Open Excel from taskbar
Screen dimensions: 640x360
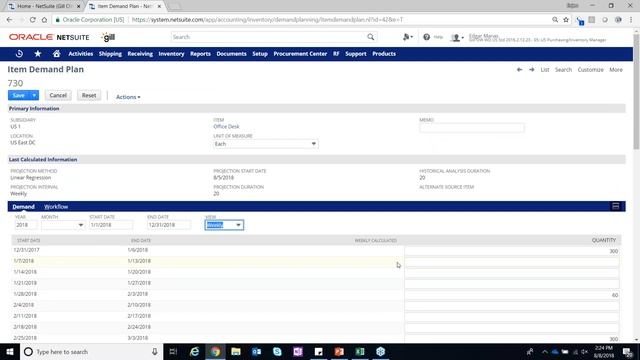coord(360,351)
